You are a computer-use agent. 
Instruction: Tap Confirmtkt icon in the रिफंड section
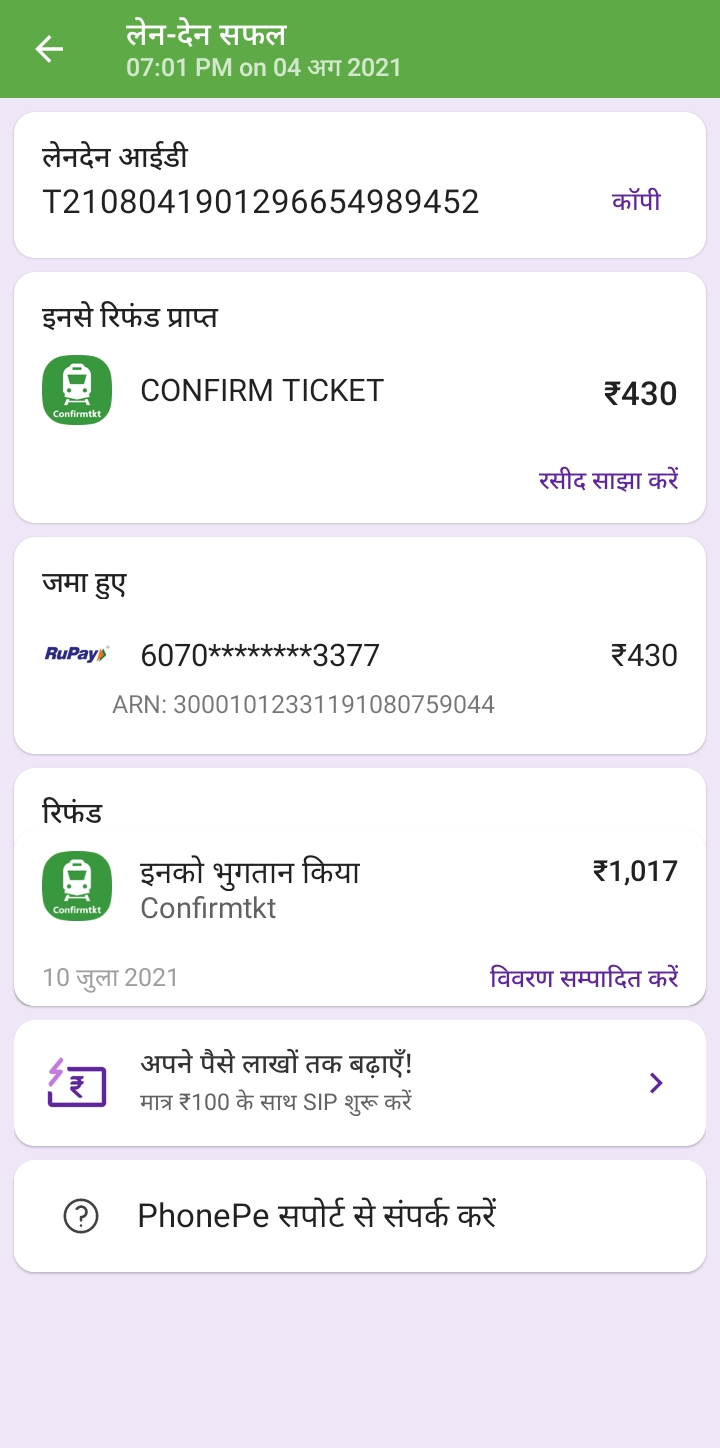[x=77, y=886]
